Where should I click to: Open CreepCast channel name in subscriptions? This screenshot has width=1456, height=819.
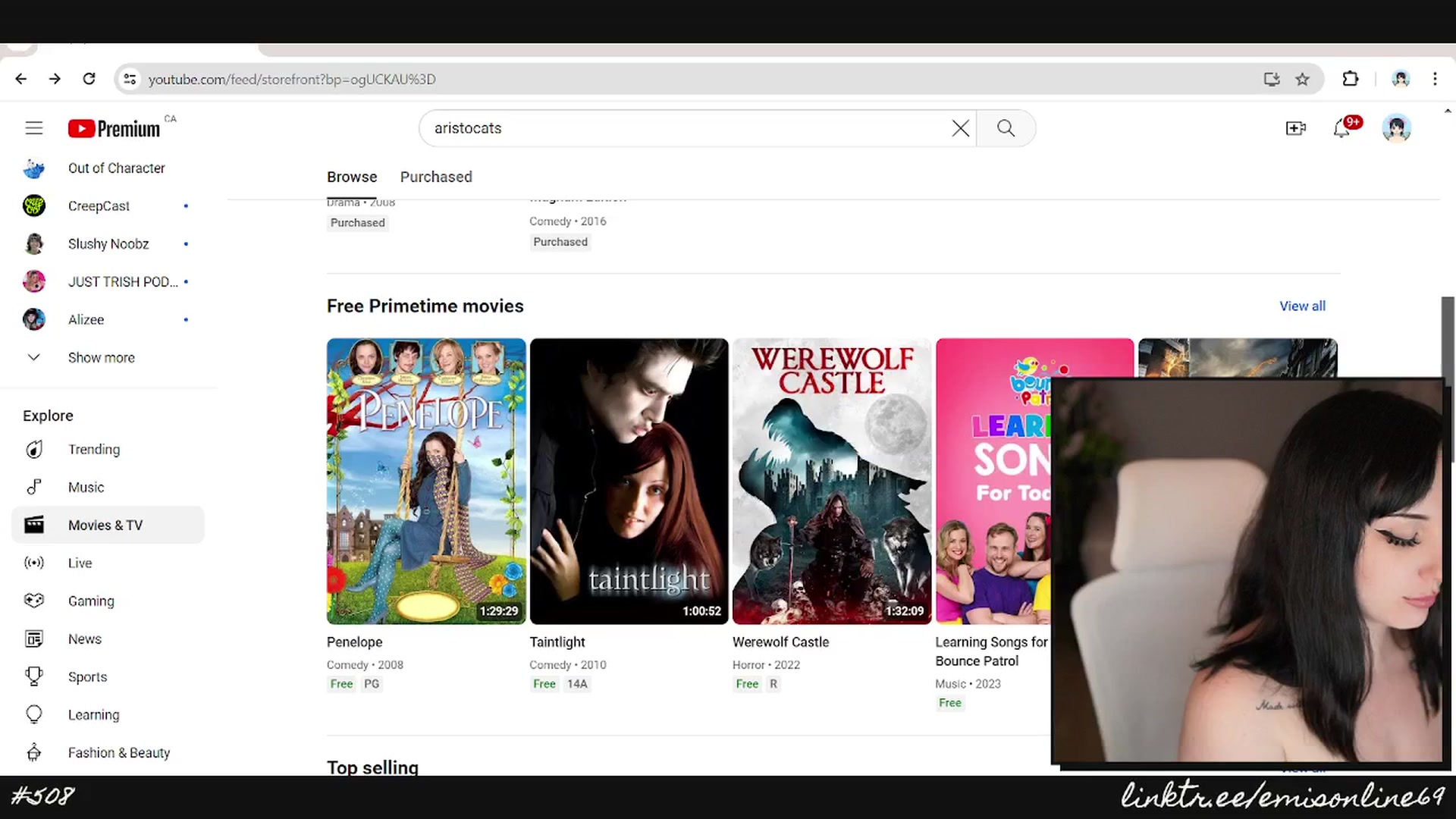pyautogui.click(x=99, y=206)
